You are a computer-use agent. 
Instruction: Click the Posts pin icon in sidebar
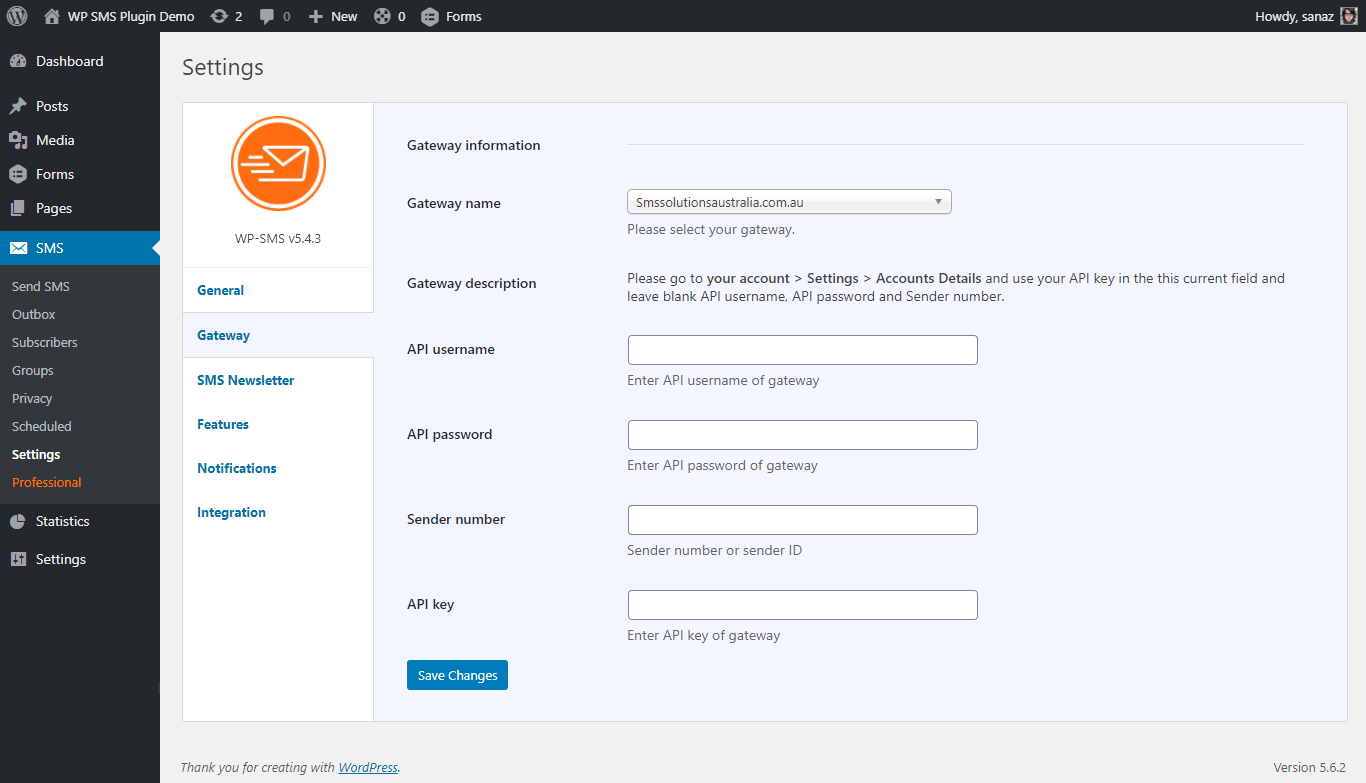point(18,106)
